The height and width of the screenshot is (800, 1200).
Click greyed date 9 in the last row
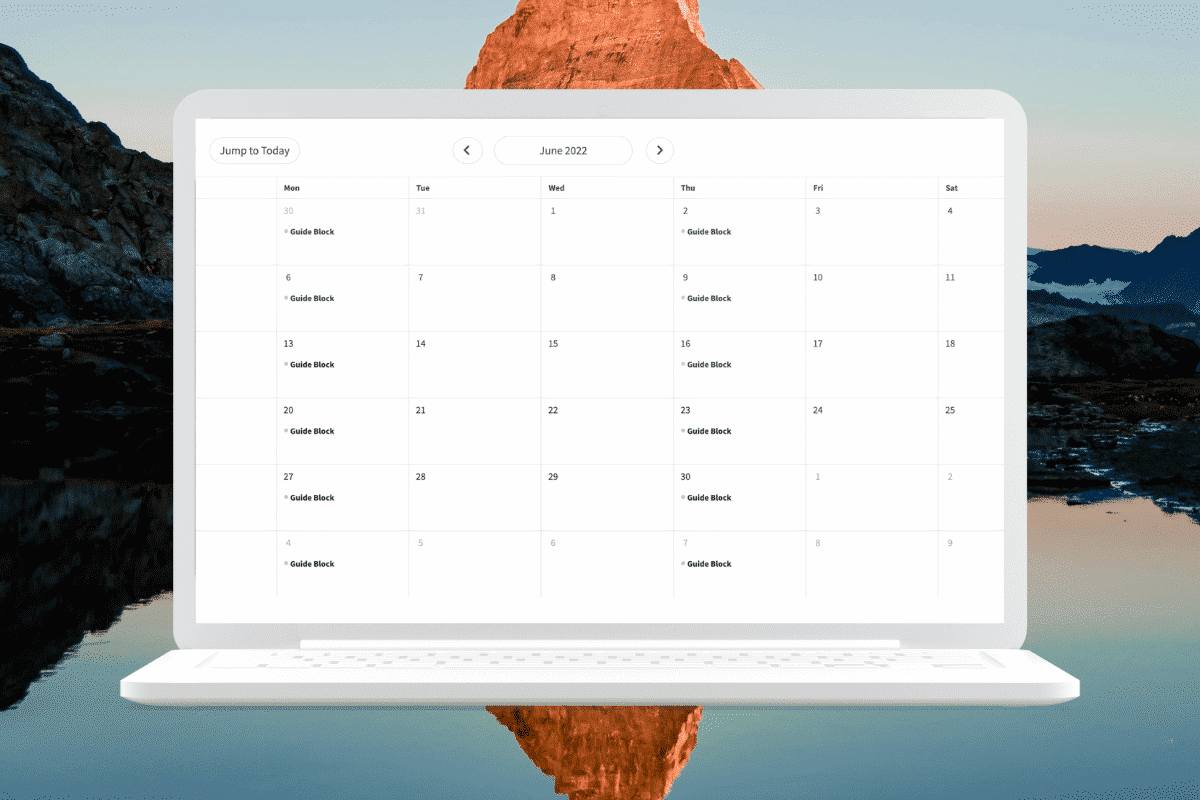[950, 543]
